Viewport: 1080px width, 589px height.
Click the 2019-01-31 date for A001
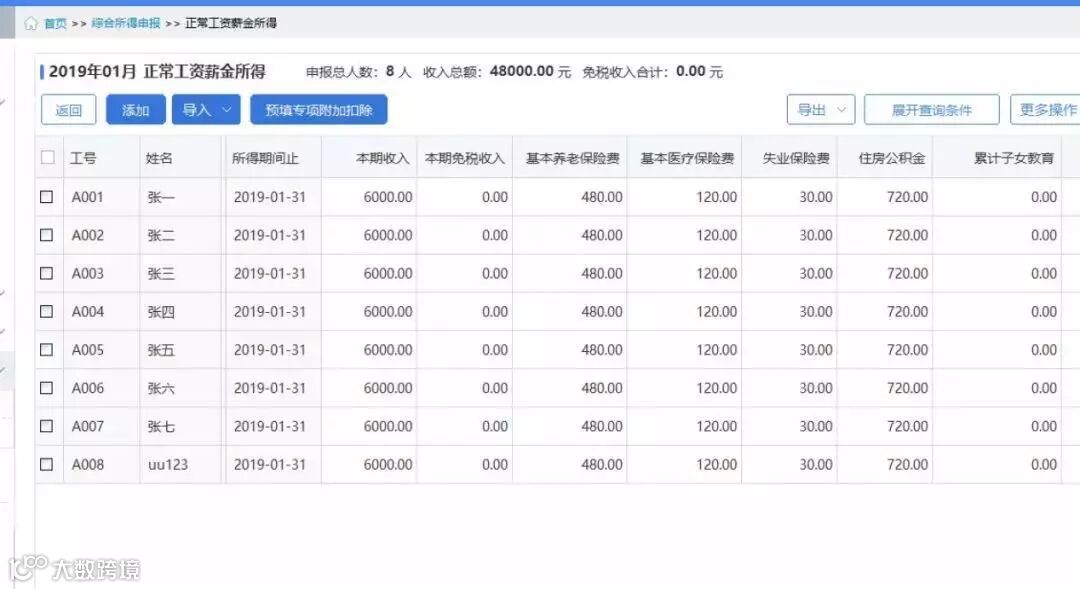click(269, 197)
